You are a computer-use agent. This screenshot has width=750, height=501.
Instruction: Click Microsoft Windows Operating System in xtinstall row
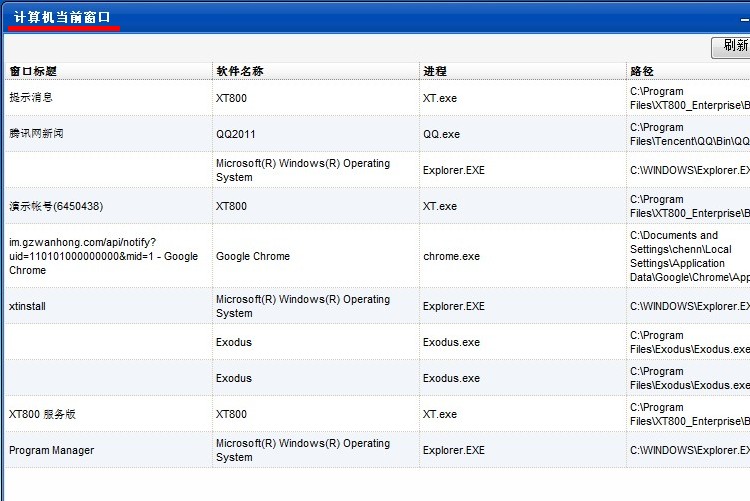(x=316, y=306)
